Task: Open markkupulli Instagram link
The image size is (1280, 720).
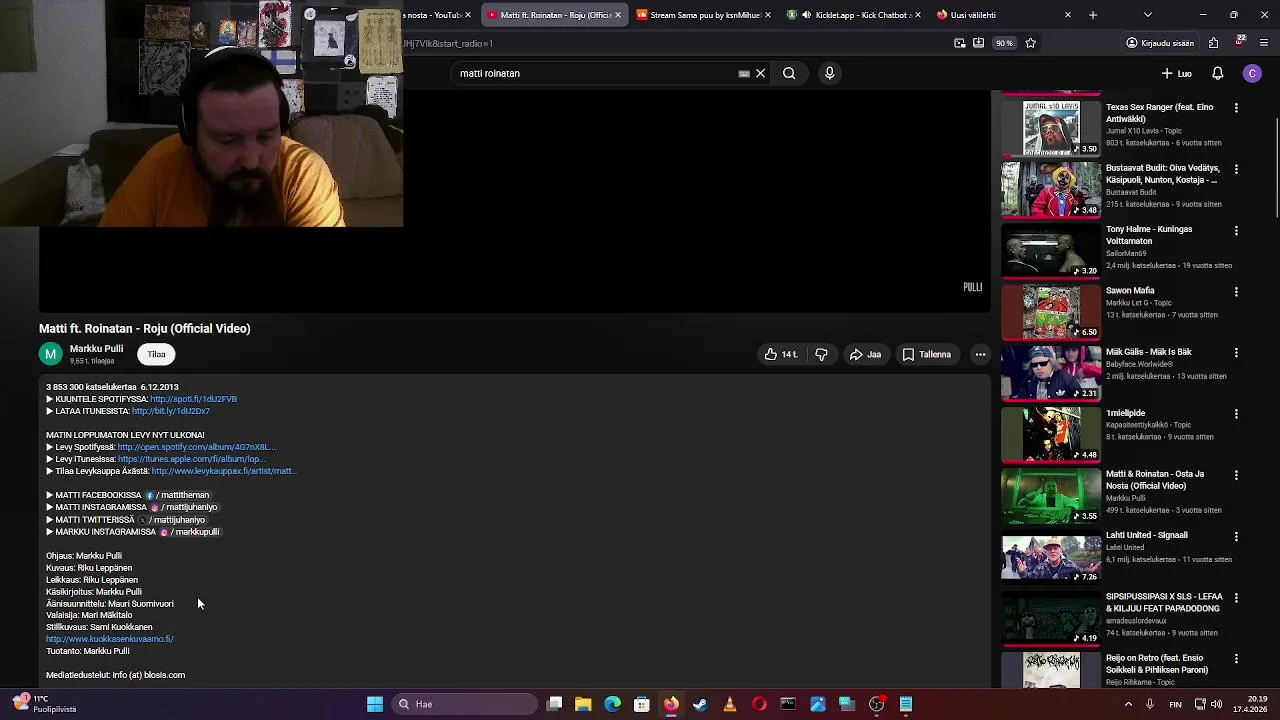Action: pyautogui.click(x=190, y=532)
